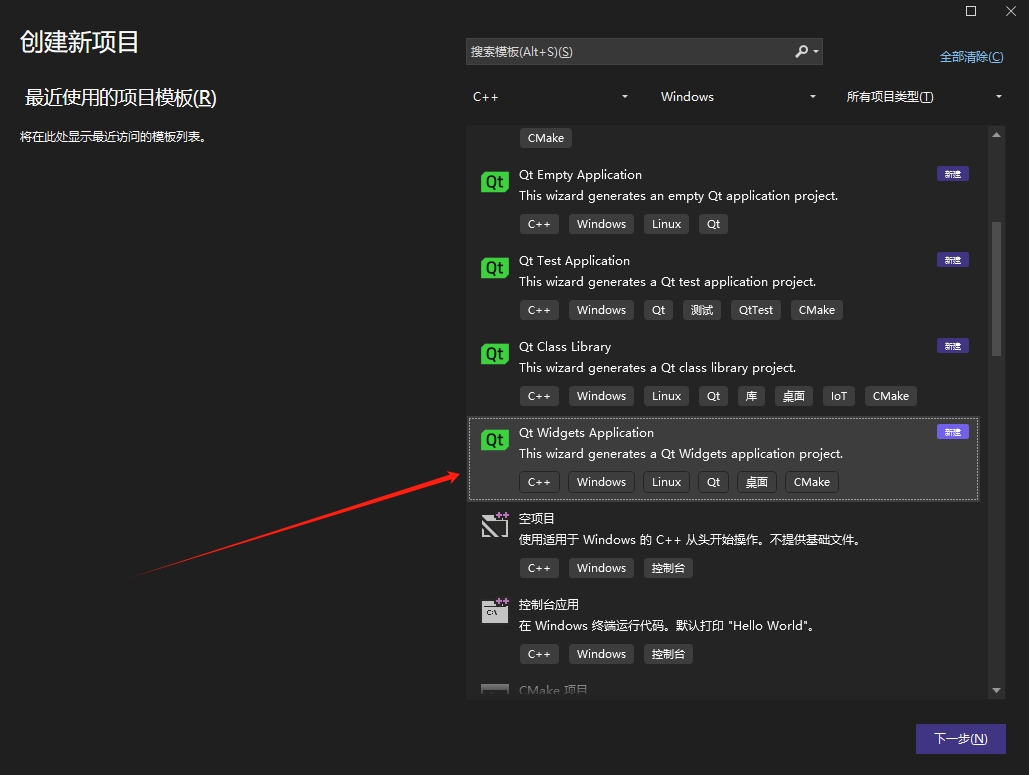Click C++ tag under 控制台应用
Image resolution: width=1029 pixels, height=775 pixels.
click(x=539, y=654)
